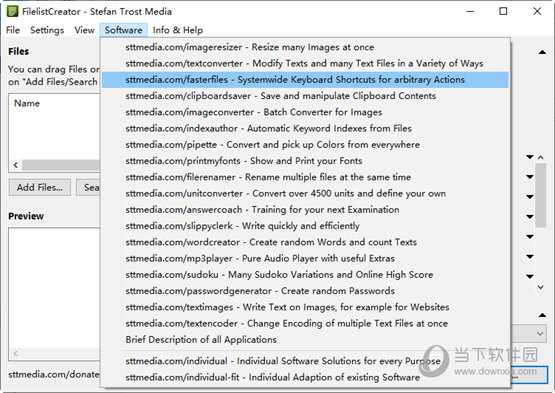Screen dimensions: 555x393
Task: Select sttmedia.com/individual-fit Adaption entry
Action: tap(305, 377)
